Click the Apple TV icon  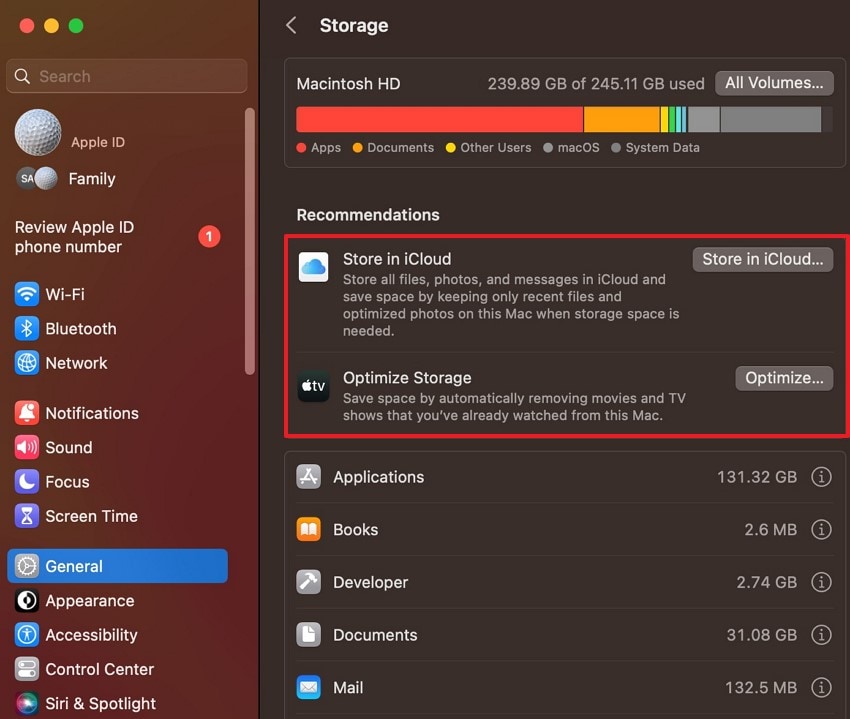[313, 386]
